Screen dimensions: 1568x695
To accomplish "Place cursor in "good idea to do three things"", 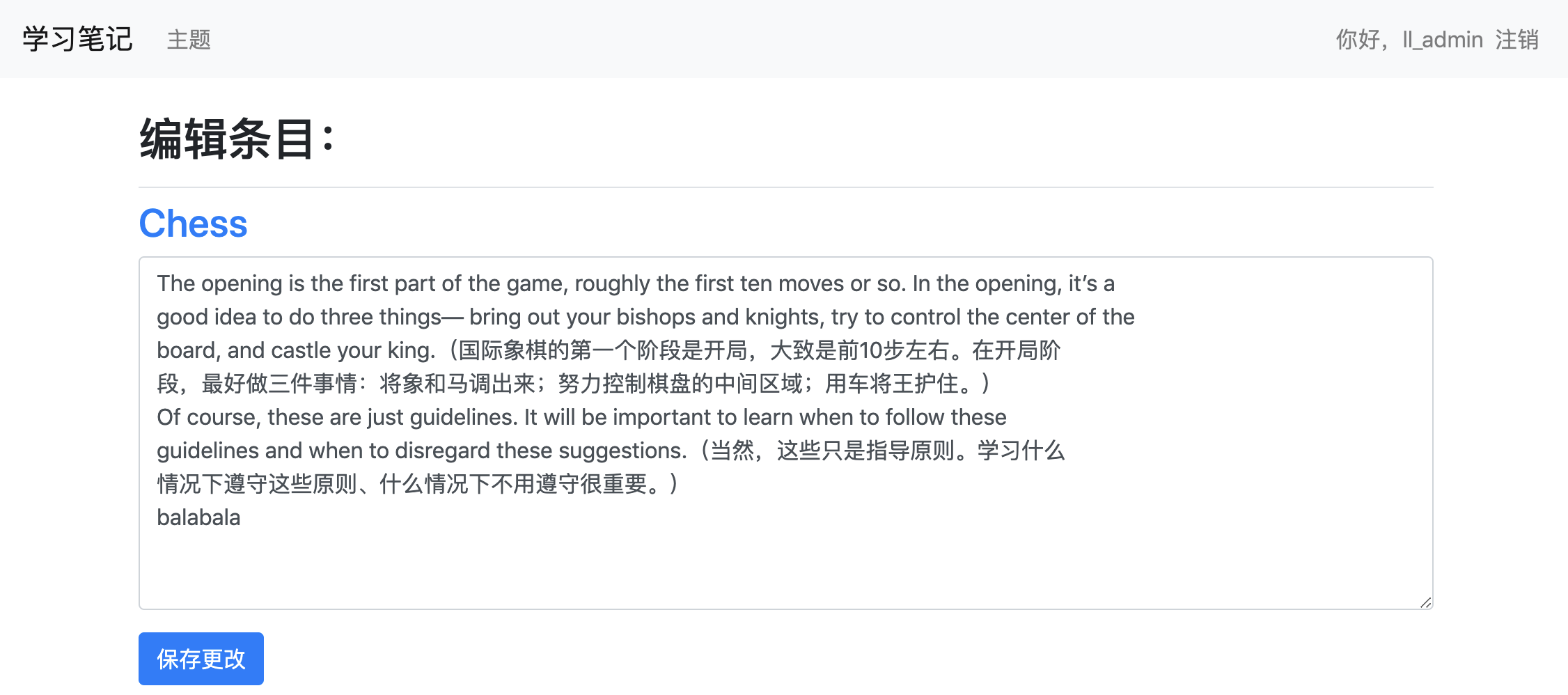I will tap(299, 317).
